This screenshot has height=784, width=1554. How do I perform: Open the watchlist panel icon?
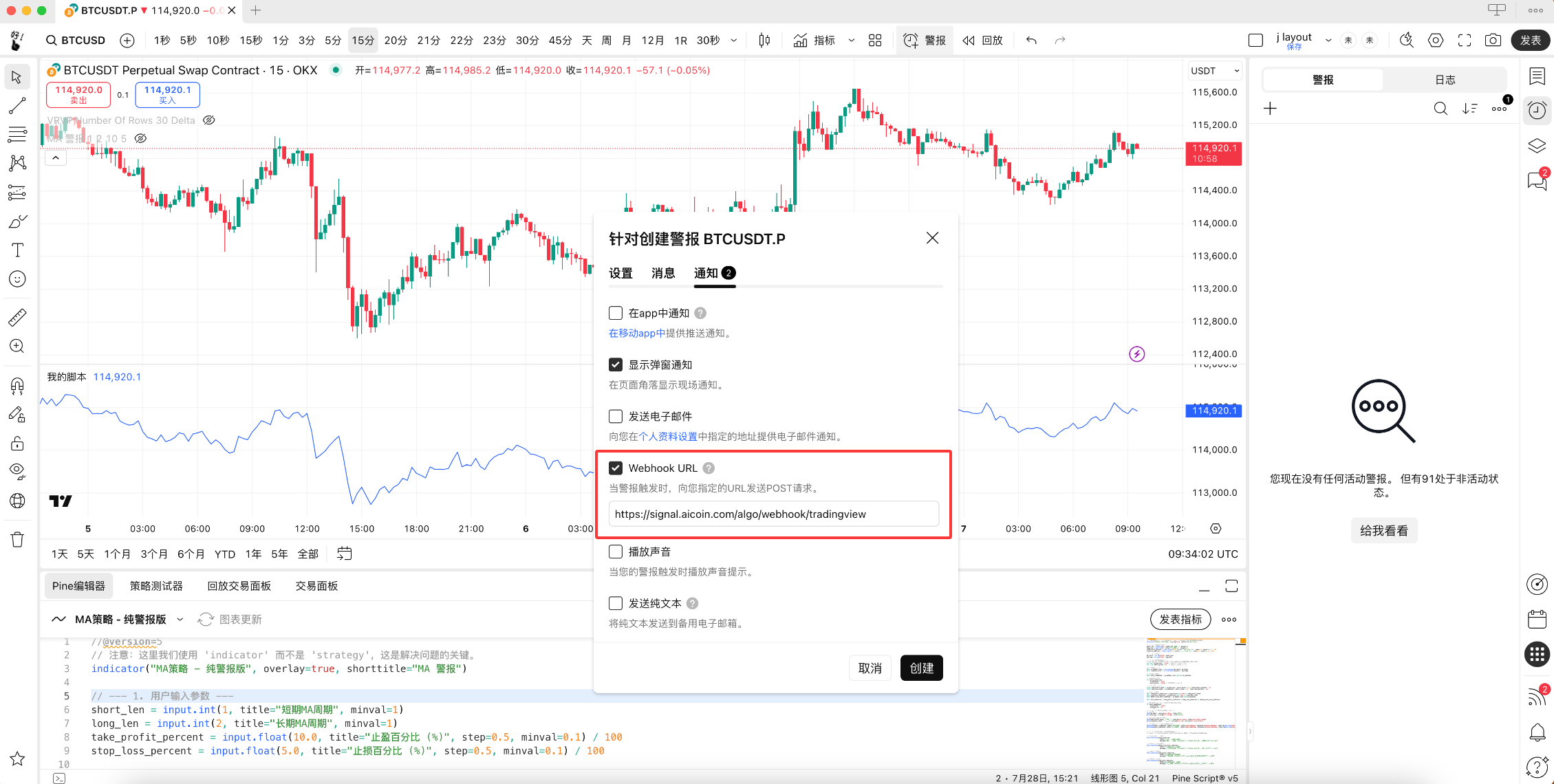click(x=1537, y=76)
